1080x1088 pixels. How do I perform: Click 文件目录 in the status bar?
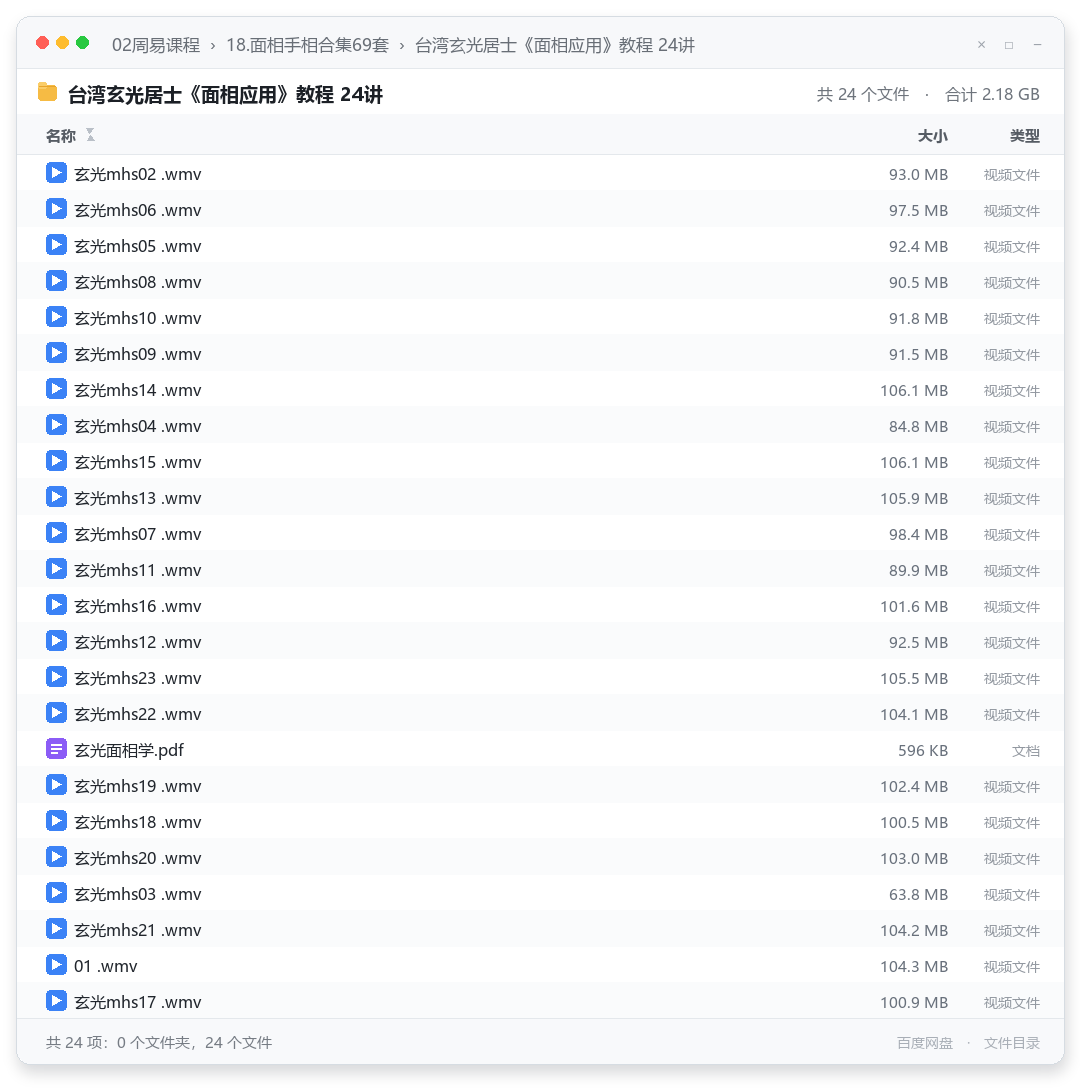pos(1011,1043)
